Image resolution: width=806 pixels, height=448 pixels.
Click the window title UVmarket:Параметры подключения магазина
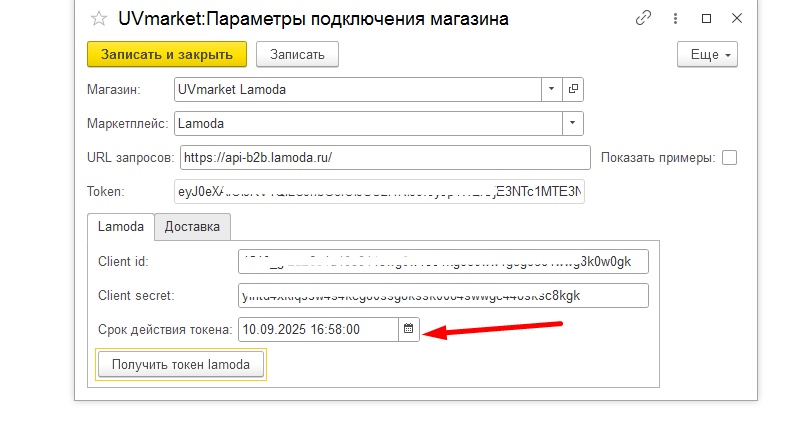[313, 19]
